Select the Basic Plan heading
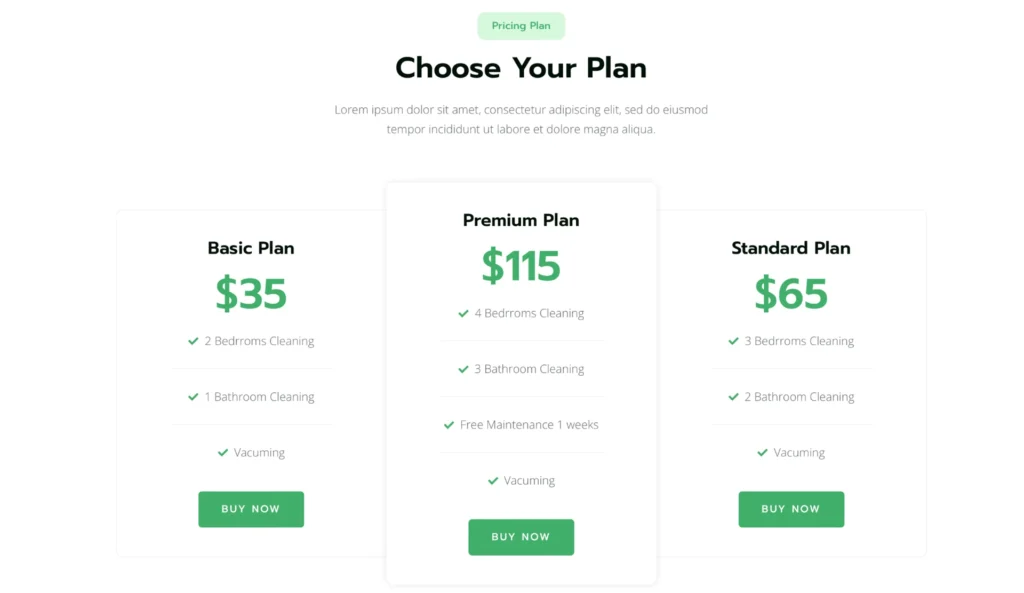 251,248
